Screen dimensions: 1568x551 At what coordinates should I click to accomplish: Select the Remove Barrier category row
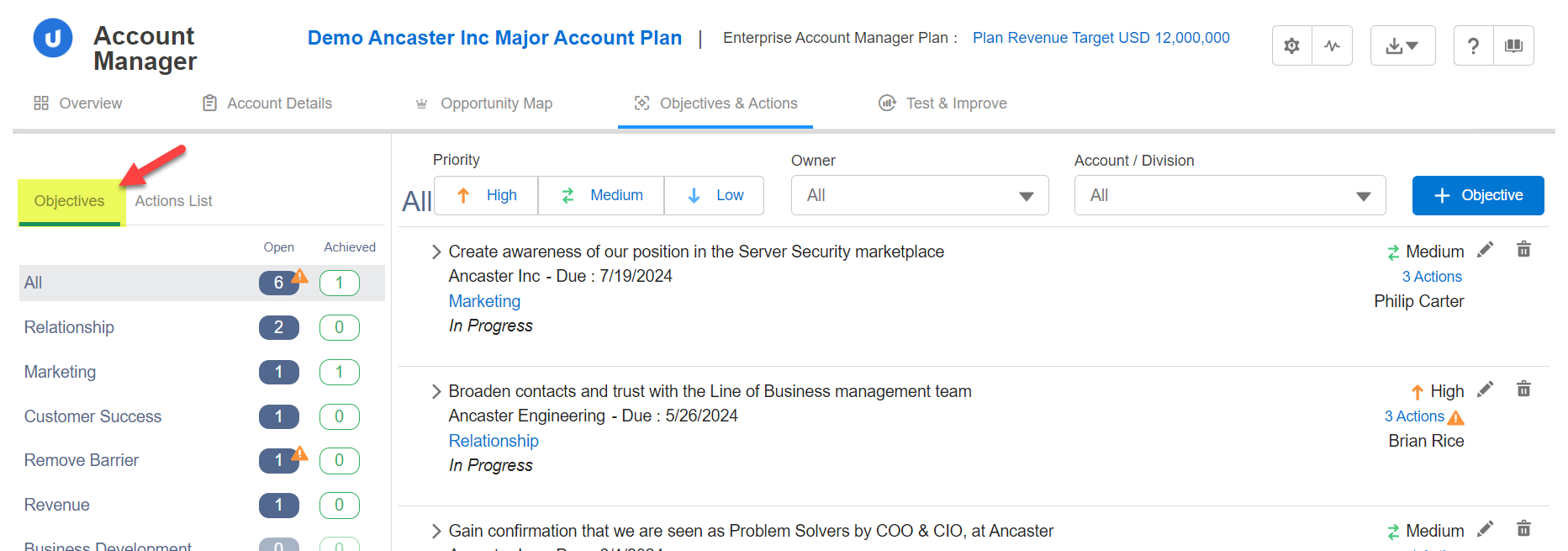click(x=202, y=460)
